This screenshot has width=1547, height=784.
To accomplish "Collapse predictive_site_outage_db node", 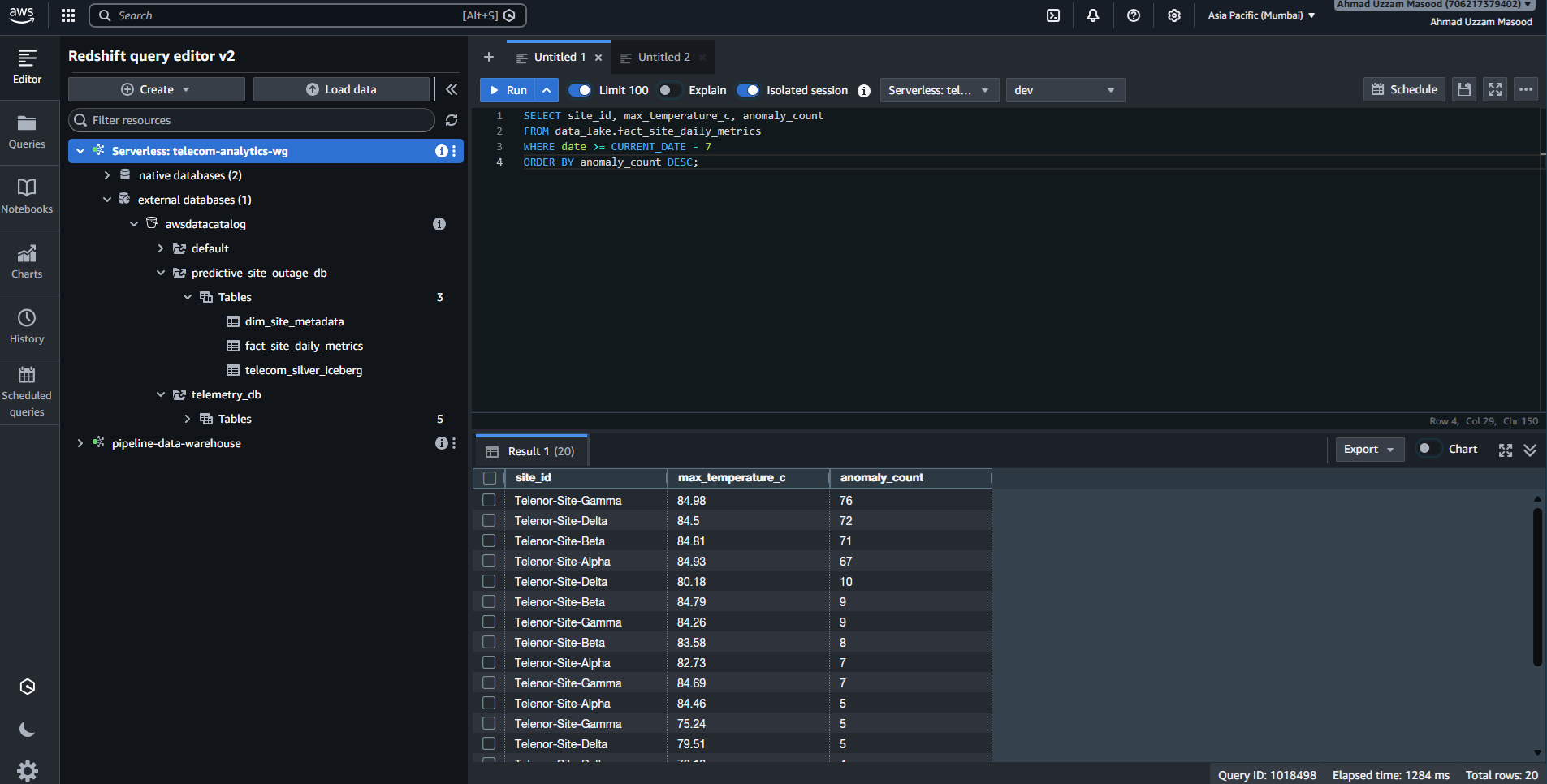I will 161,273.
